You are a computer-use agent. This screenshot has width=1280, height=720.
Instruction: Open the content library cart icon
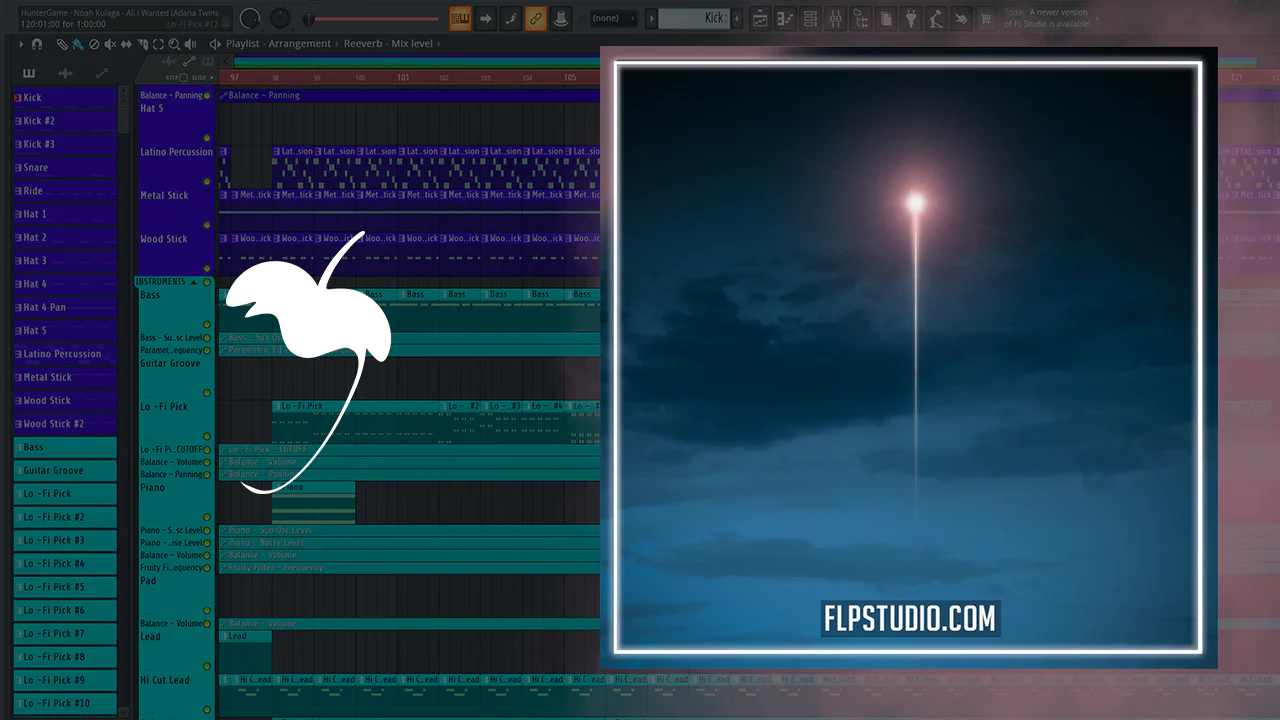pyautogui.click(x=986, y=18)
